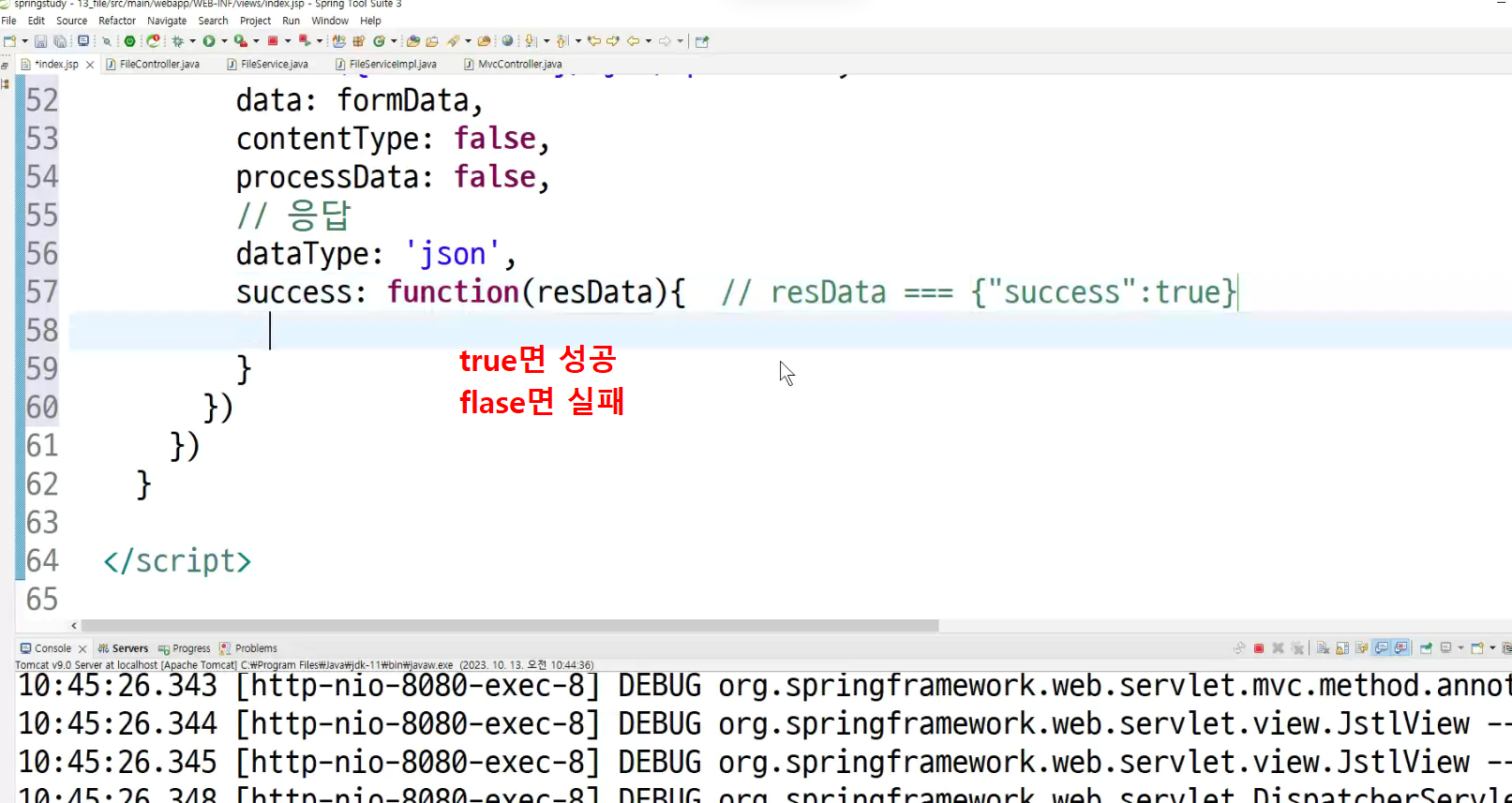Image resolution: width=1512 pixels, height=803 pixels.
Task: Open the Window menu
Action: (x=330, y=21)
